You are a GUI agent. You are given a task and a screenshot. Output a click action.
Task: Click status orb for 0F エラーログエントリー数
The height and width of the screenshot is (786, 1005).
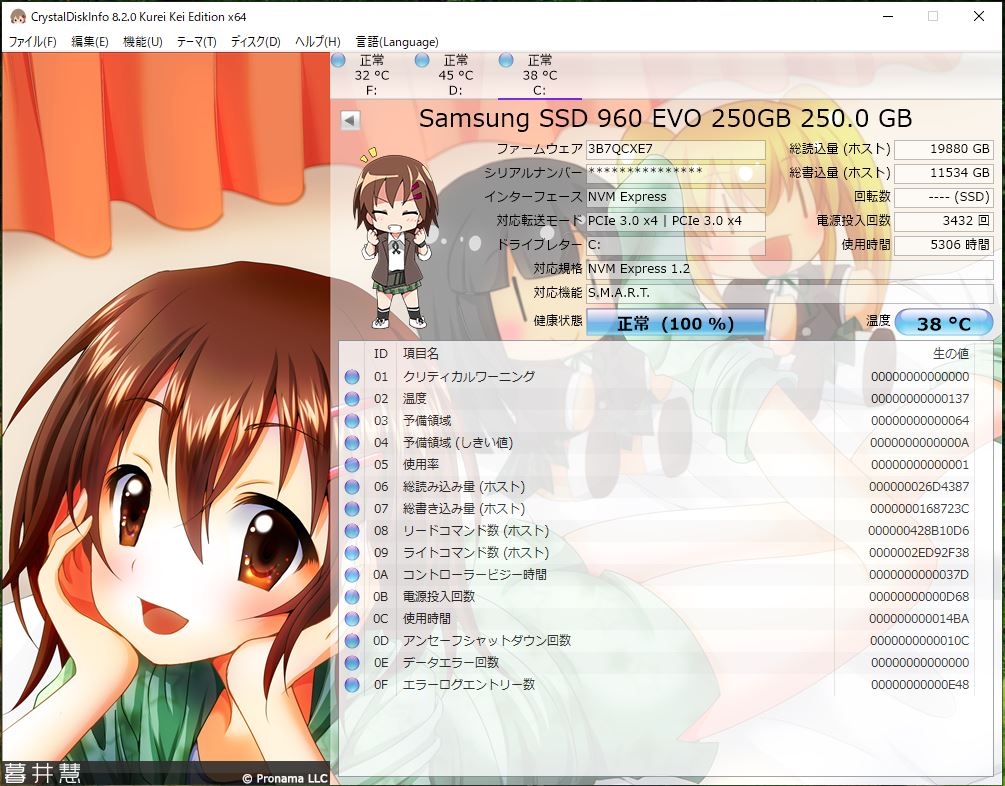pyautogui.click(x=352, y=685)
